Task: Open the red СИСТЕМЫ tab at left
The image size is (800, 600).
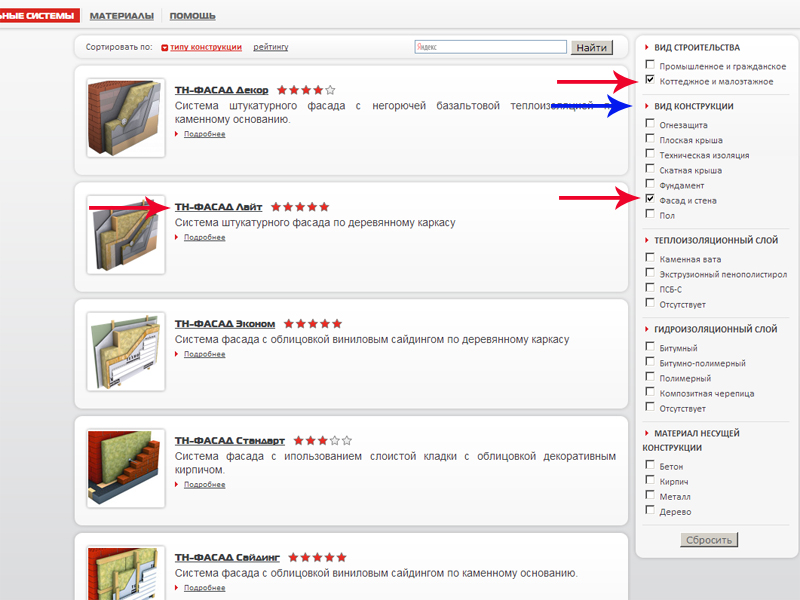Action: [x=40, y=15]
